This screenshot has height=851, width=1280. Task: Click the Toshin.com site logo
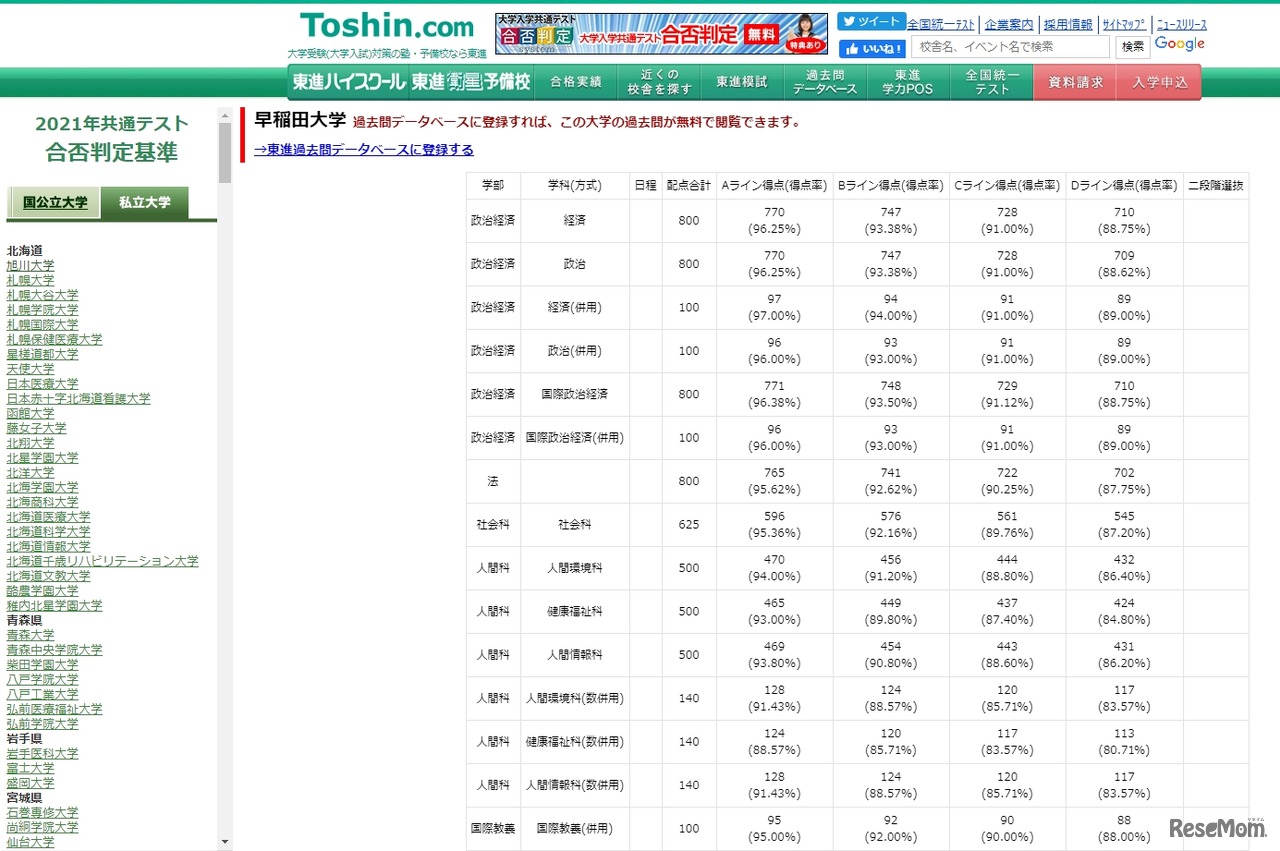point(387,27)
